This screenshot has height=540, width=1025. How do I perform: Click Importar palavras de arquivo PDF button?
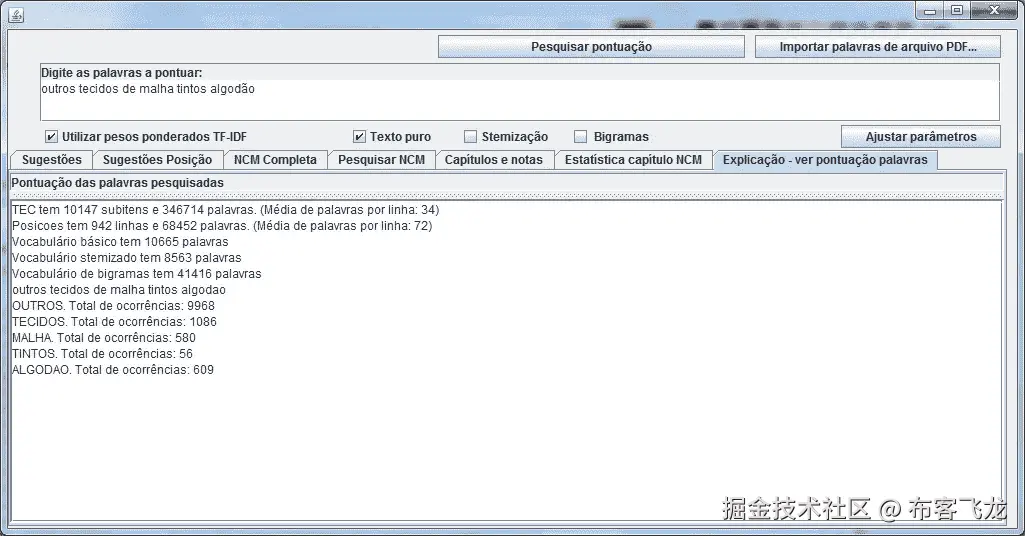(x=878, y=47)
